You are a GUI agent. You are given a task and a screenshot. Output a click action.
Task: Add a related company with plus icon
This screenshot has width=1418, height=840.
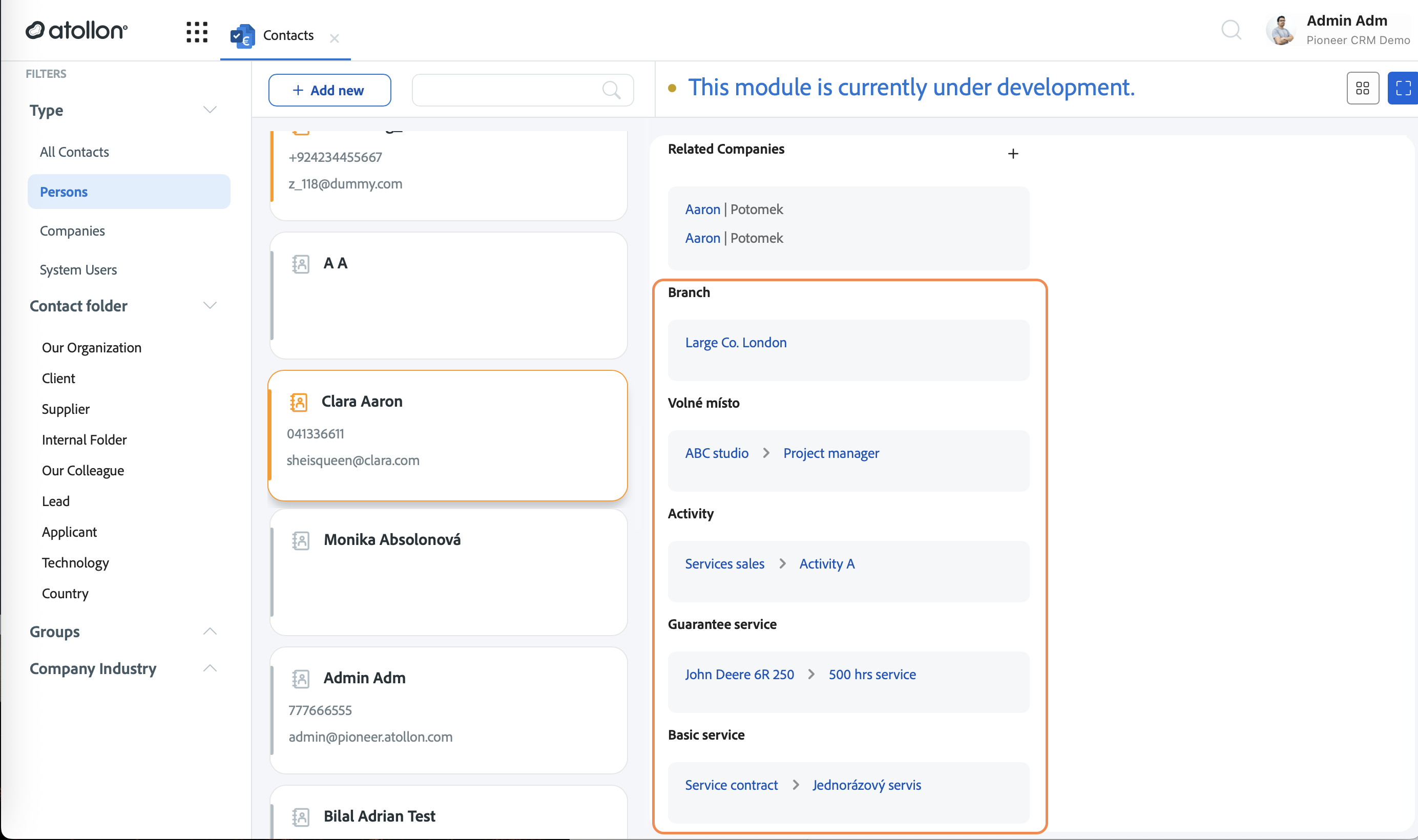[1013, 154]
